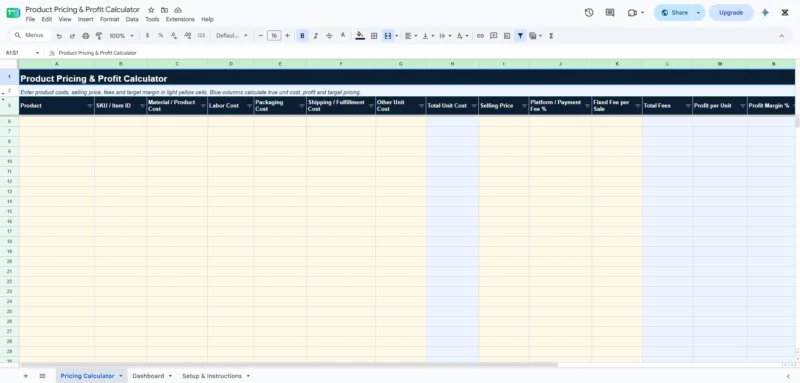Viewport: 800px width, 383px height.
Task: Toggle merge cells
Action: pyautogui.click(x=388, y=36)
